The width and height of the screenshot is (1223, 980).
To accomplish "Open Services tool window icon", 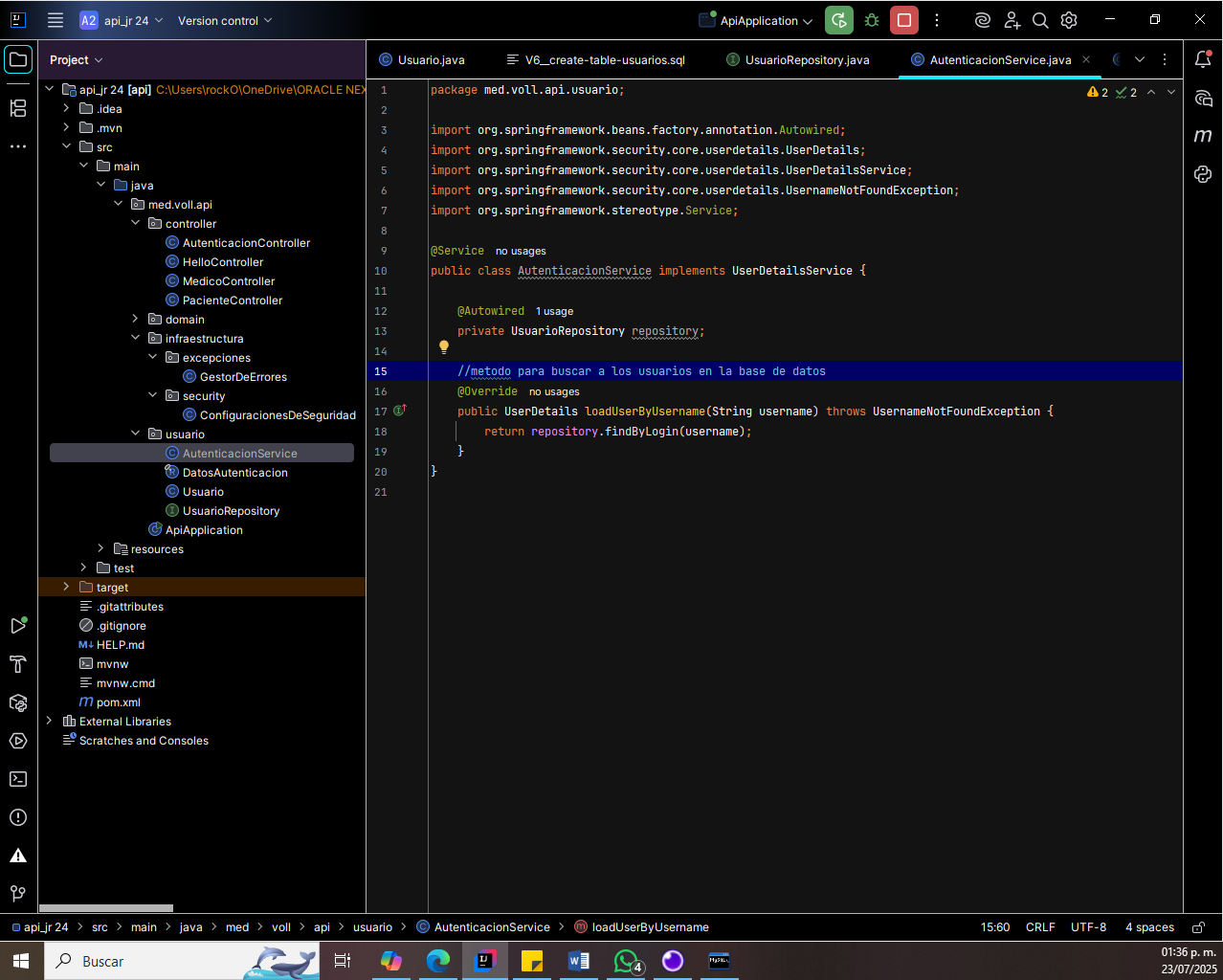I will 18,741.
